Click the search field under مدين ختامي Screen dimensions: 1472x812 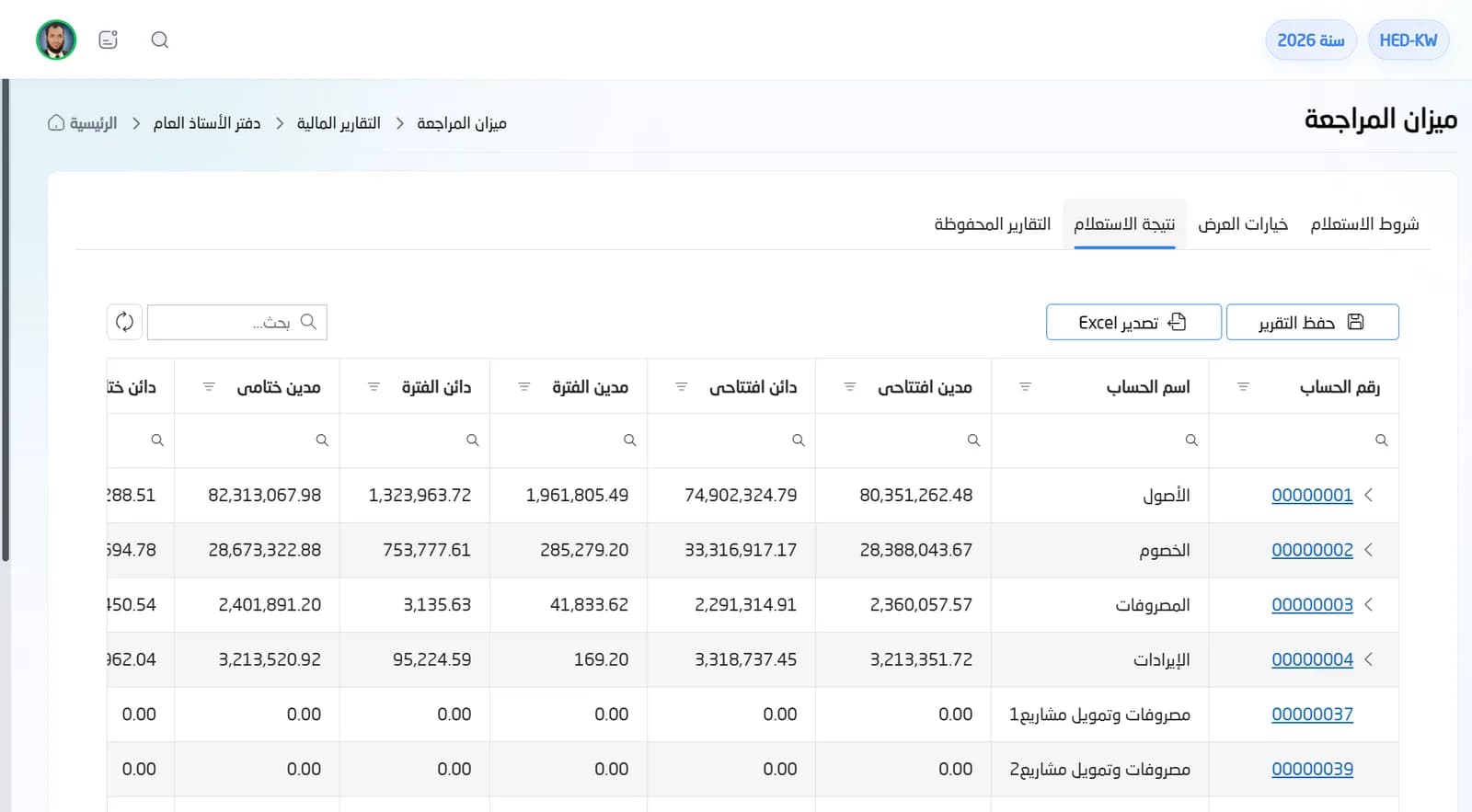point(258,440)
